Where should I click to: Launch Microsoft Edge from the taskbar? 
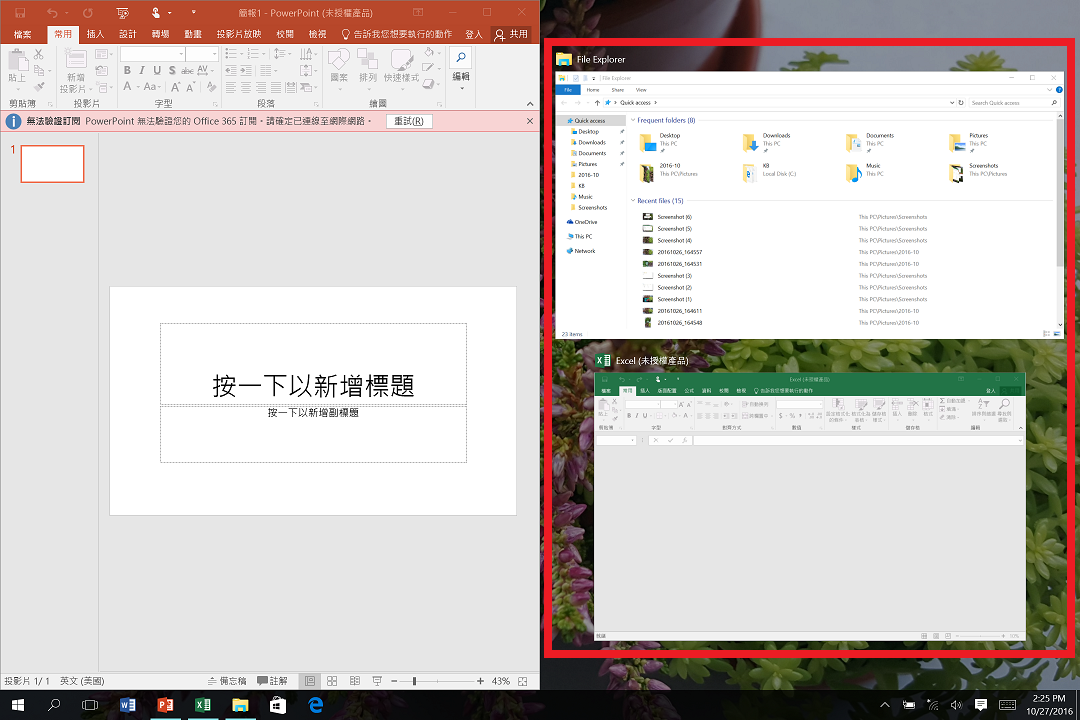coord(315,705)
